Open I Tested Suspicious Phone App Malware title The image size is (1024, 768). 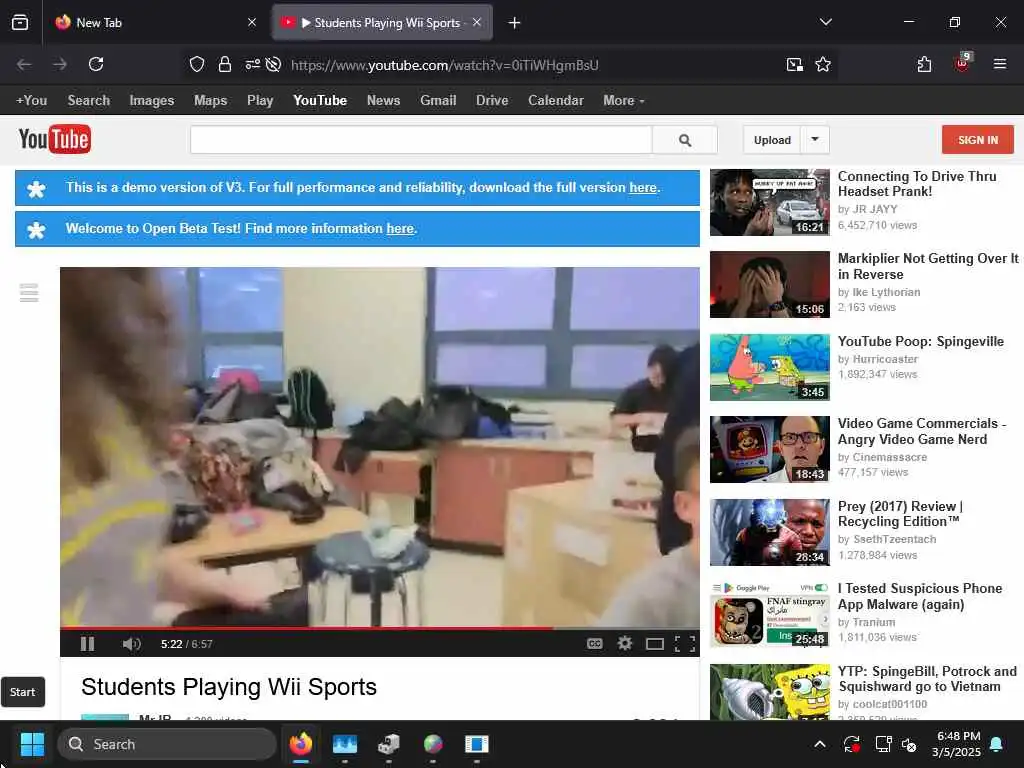click(920, 596)
